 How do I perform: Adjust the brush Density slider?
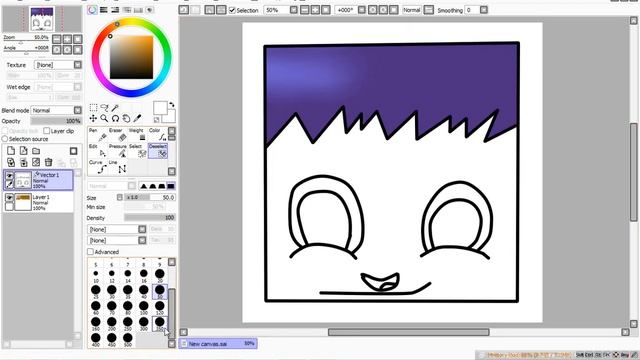150,218
